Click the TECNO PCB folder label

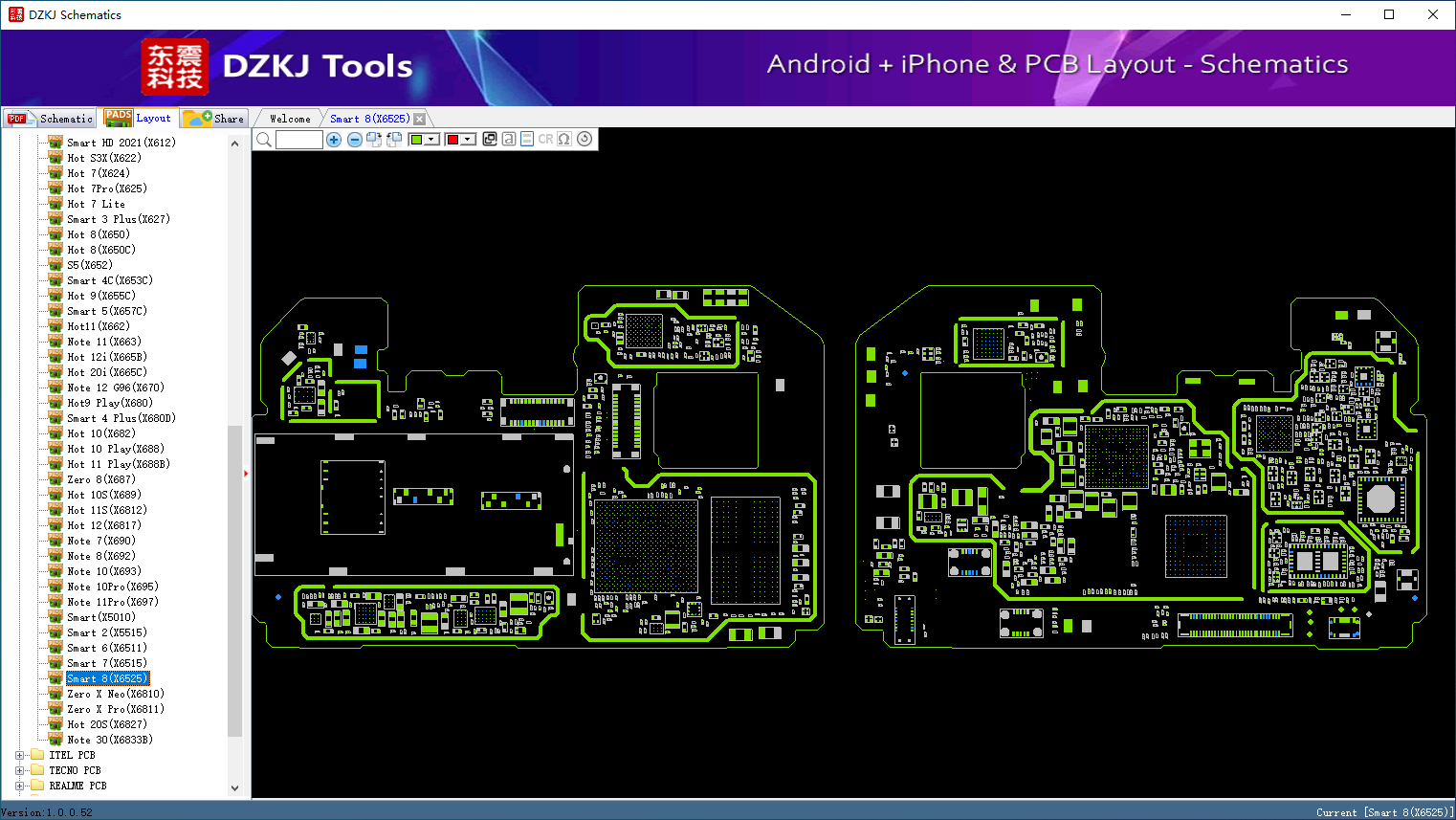[76, 770]
